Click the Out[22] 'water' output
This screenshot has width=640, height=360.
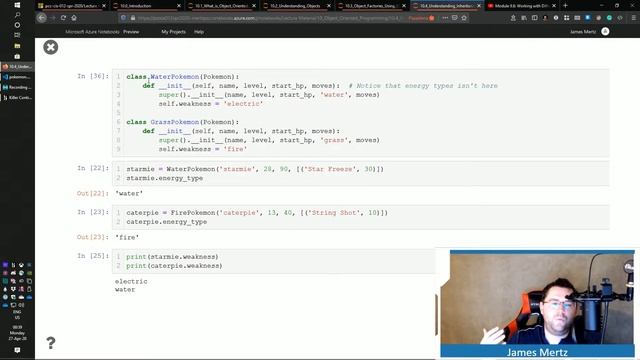pos(129,193)
